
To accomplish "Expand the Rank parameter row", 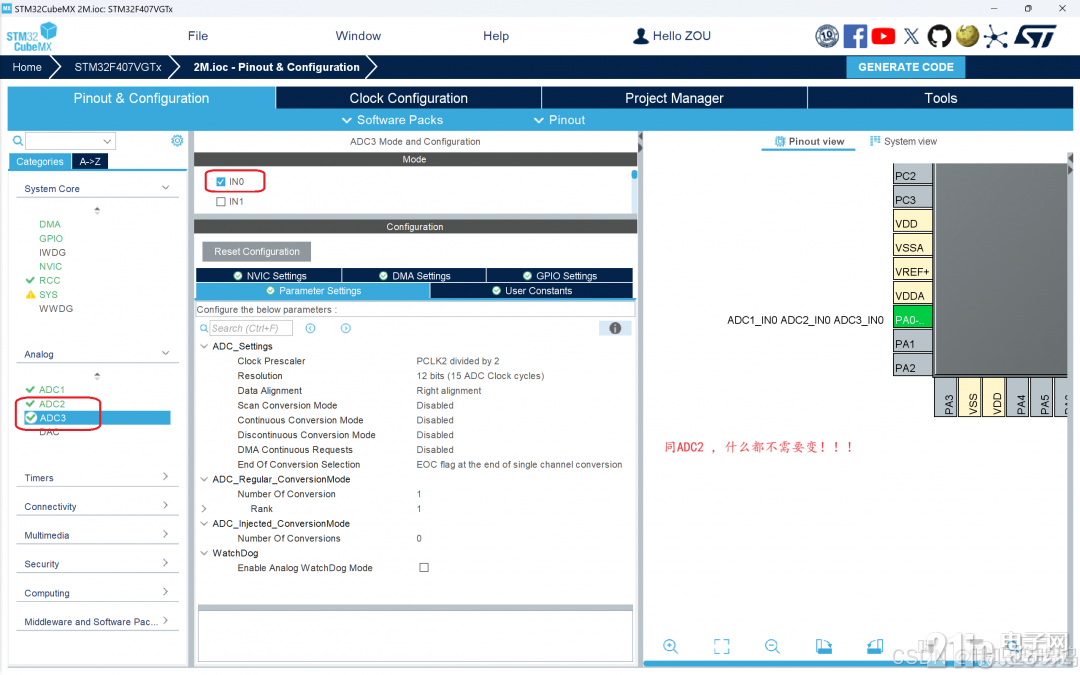I will (x=204, y=509).
